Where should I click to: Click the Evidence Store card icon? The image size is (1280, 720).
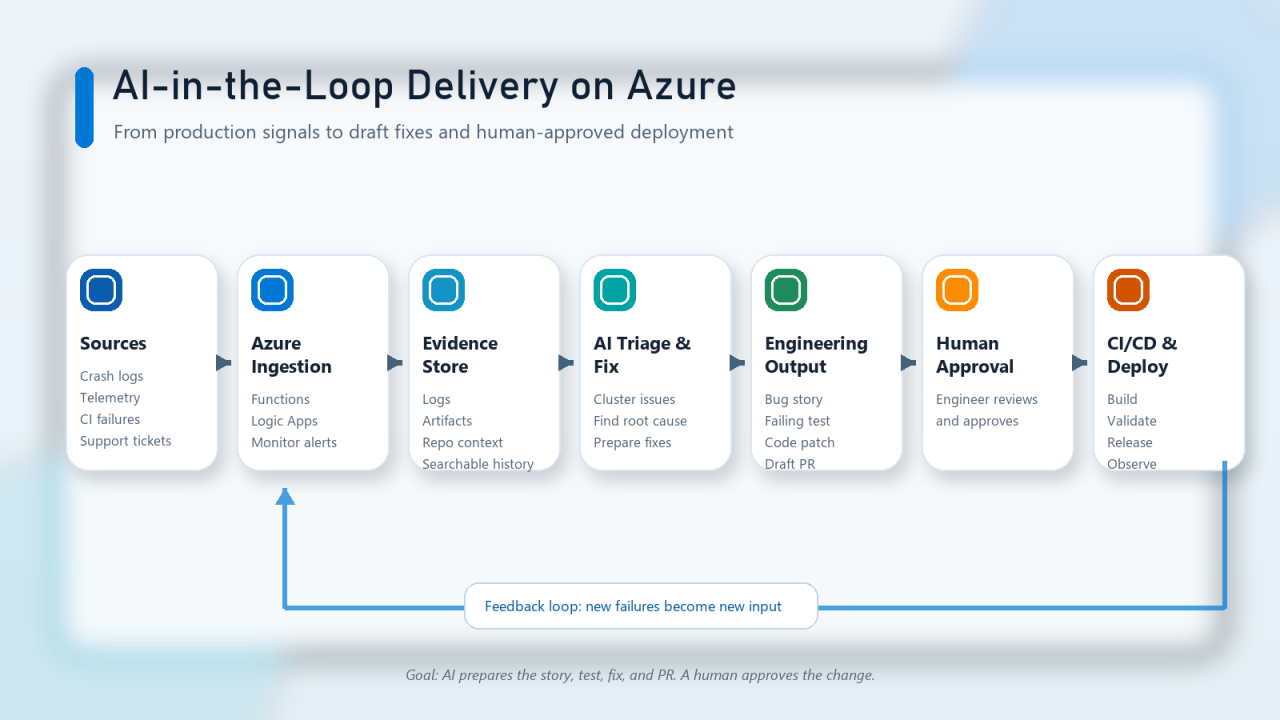coord(443,290)
